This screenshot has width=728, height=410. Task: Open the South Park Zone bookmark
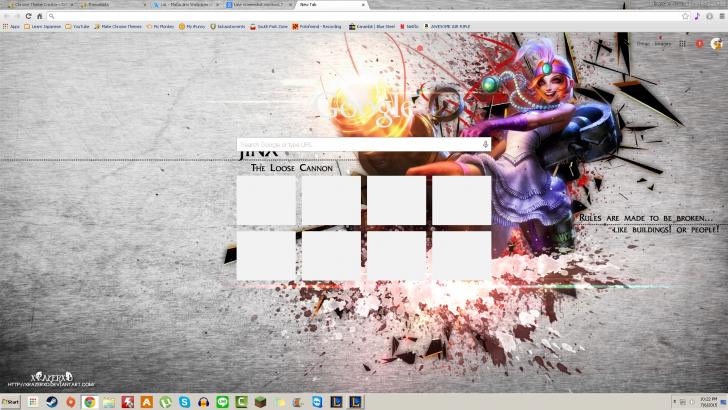(x=269, y=26)
